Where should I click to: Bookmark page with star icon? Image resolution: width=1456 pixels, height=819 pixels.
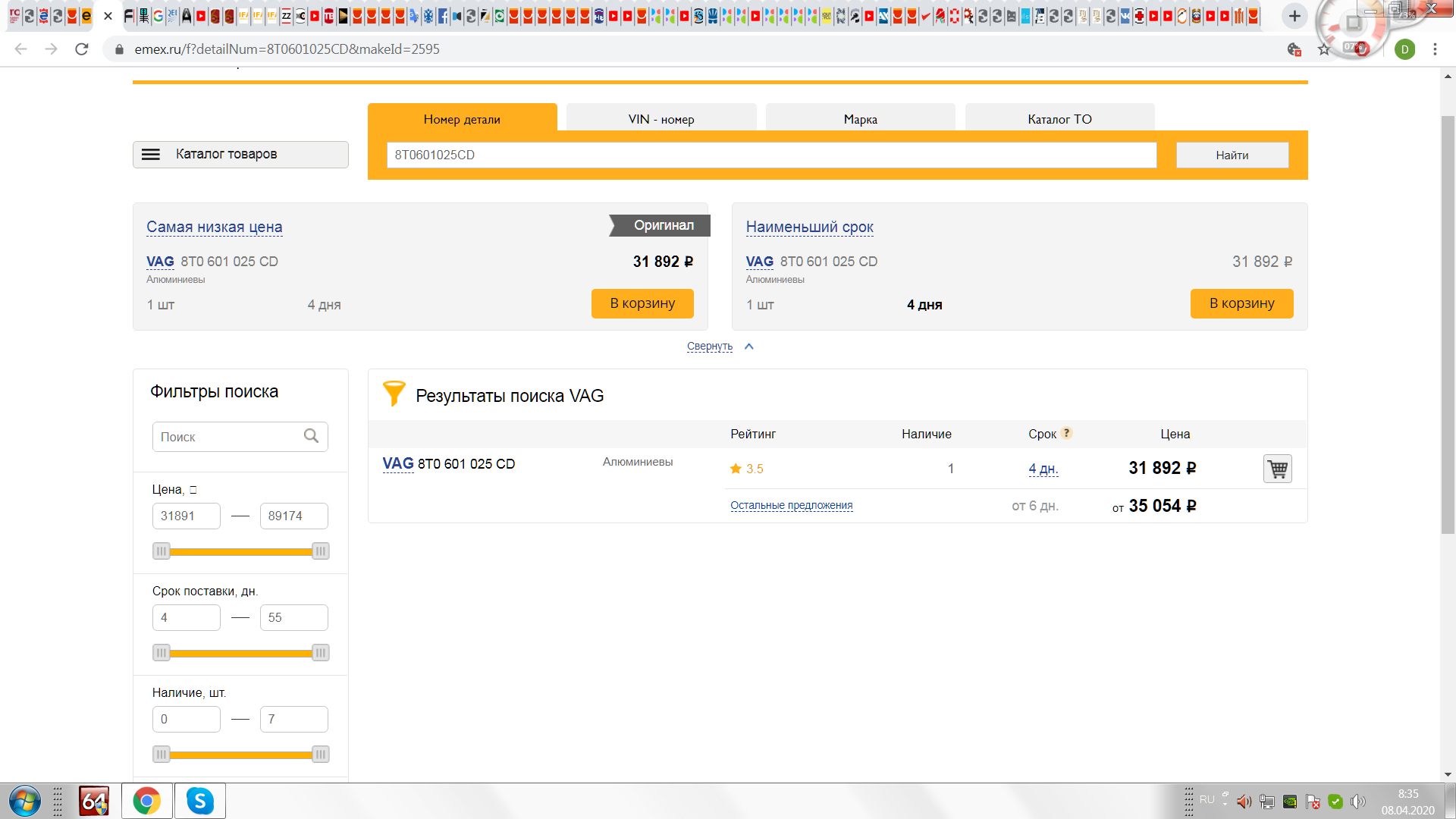click(1324, 49)
